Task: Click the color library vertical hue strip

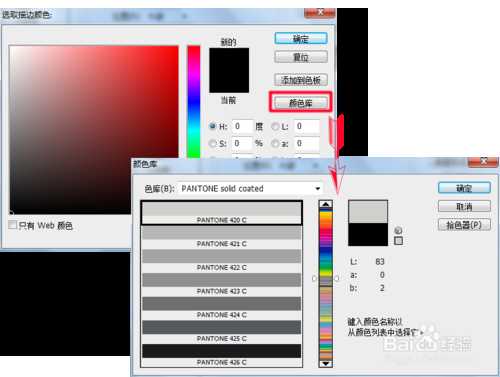Action: pyautogui.click(x=326, y=284)
